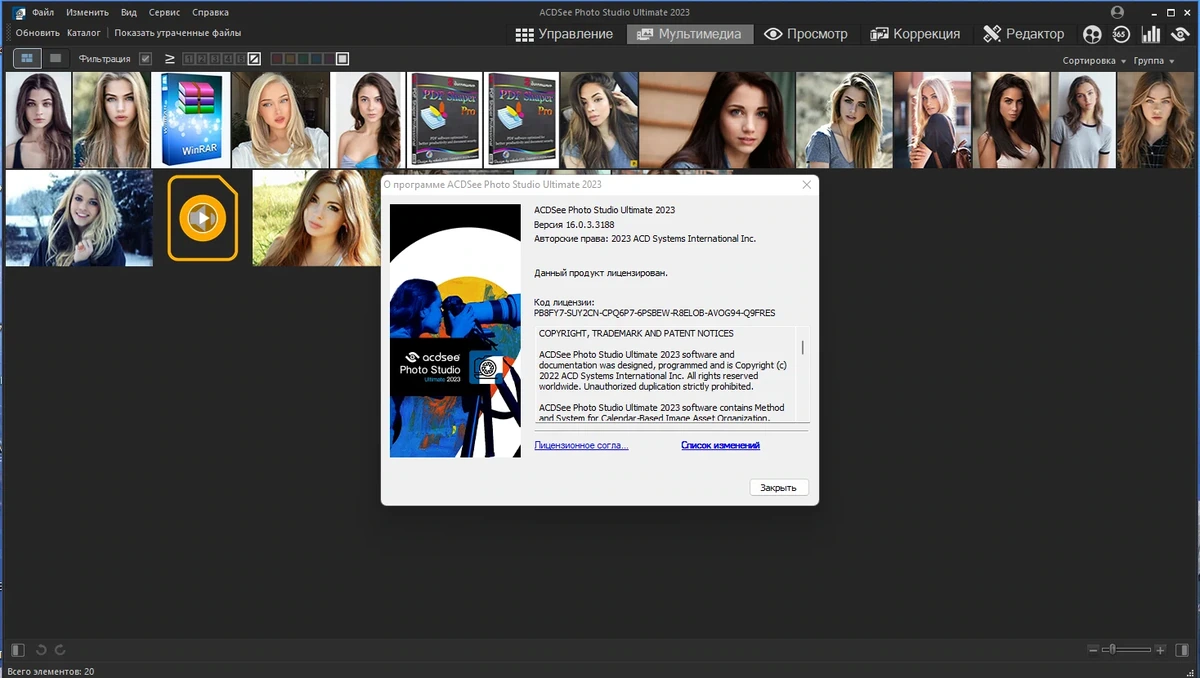Screen dimensions: 1200x678
Task: Select the orange video file thumbnail
Action: [203, 217]
